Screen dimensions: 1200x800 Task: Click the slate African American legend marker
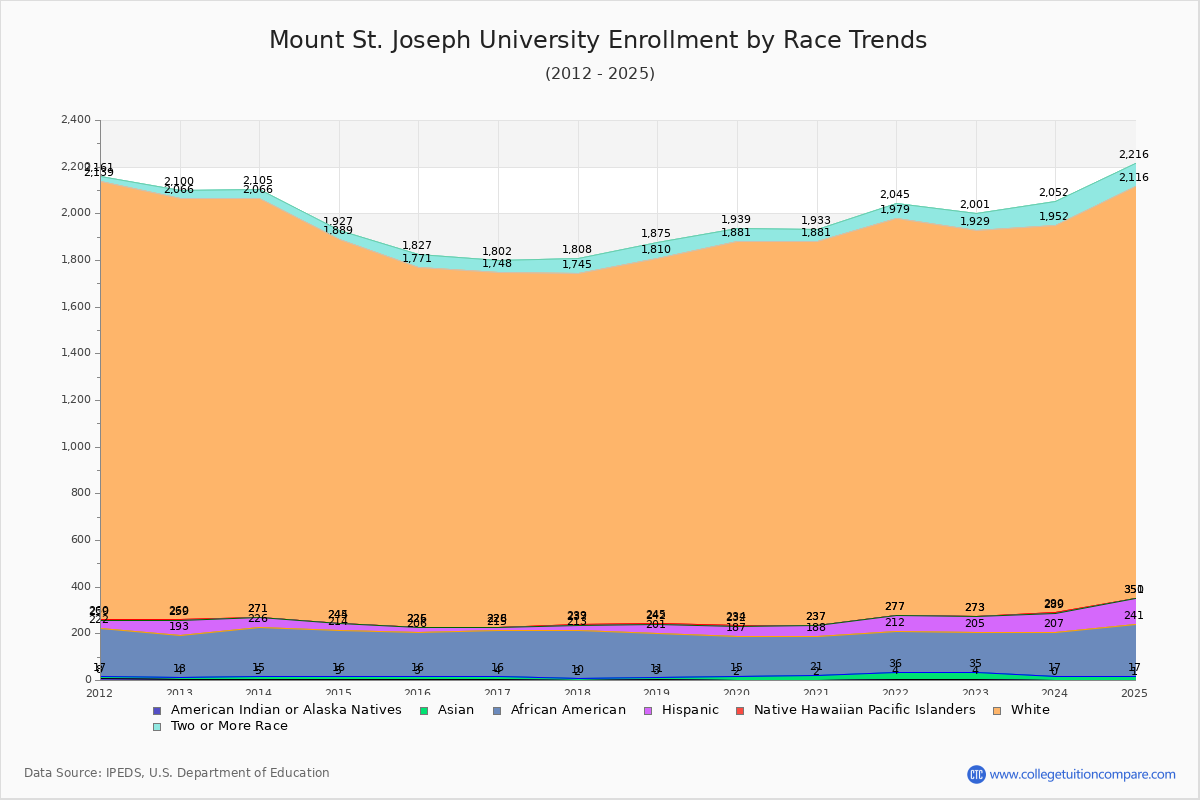tap(497, 711)
